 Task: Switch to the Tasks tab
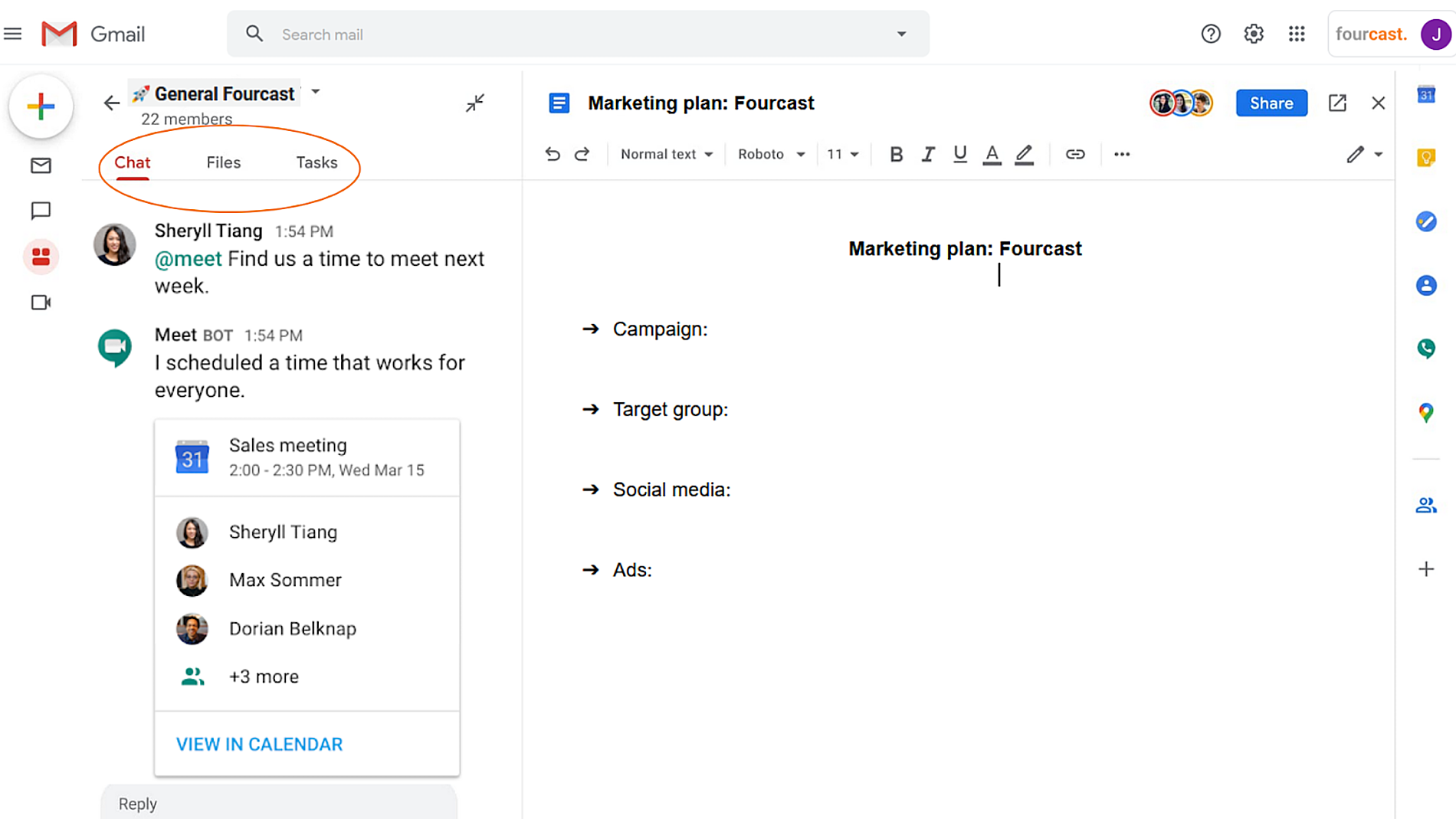(316, 162)
